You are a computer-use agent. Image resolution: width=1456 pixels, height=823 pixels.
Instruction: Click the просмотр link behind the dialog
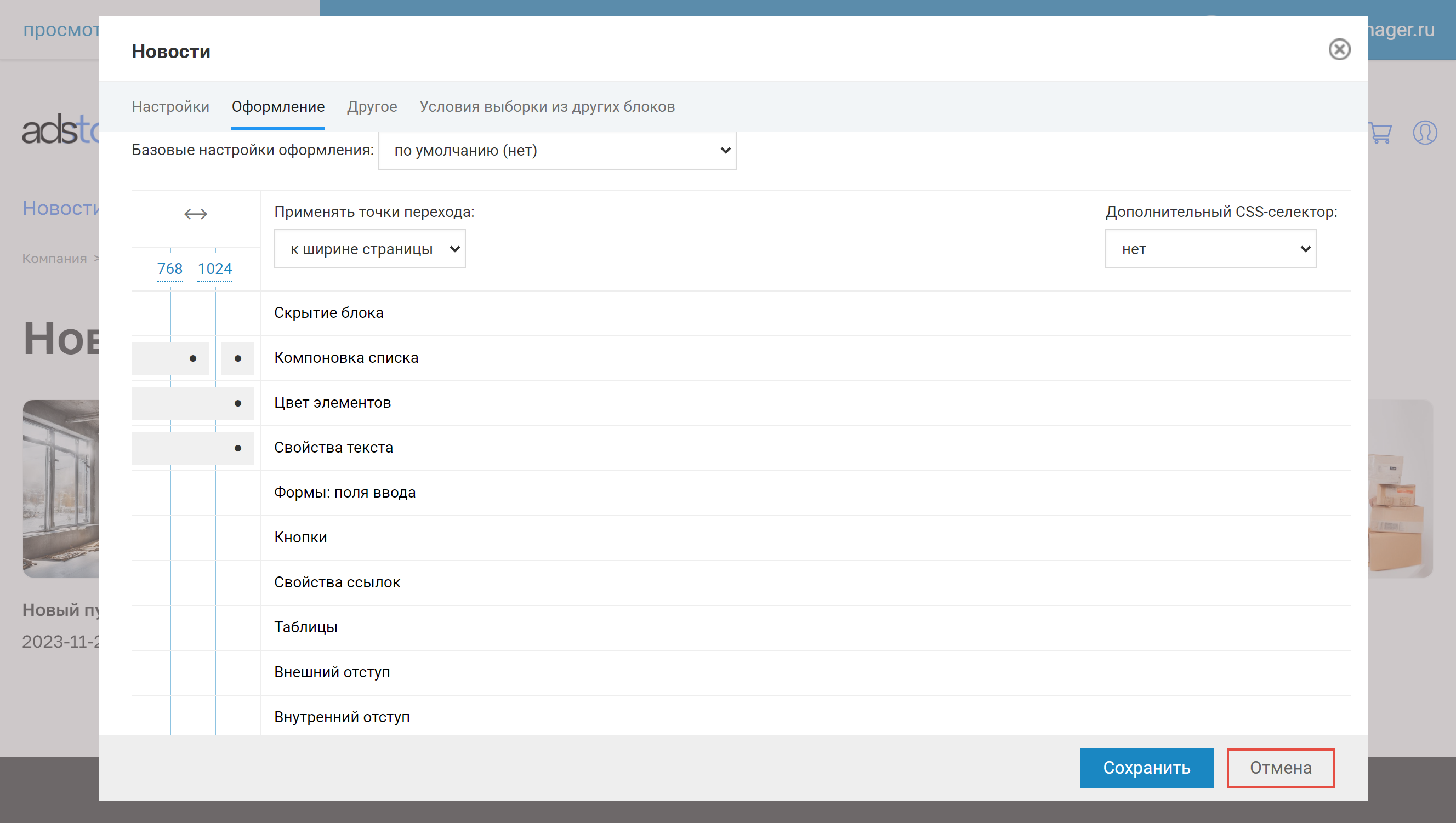coord(60,30)
